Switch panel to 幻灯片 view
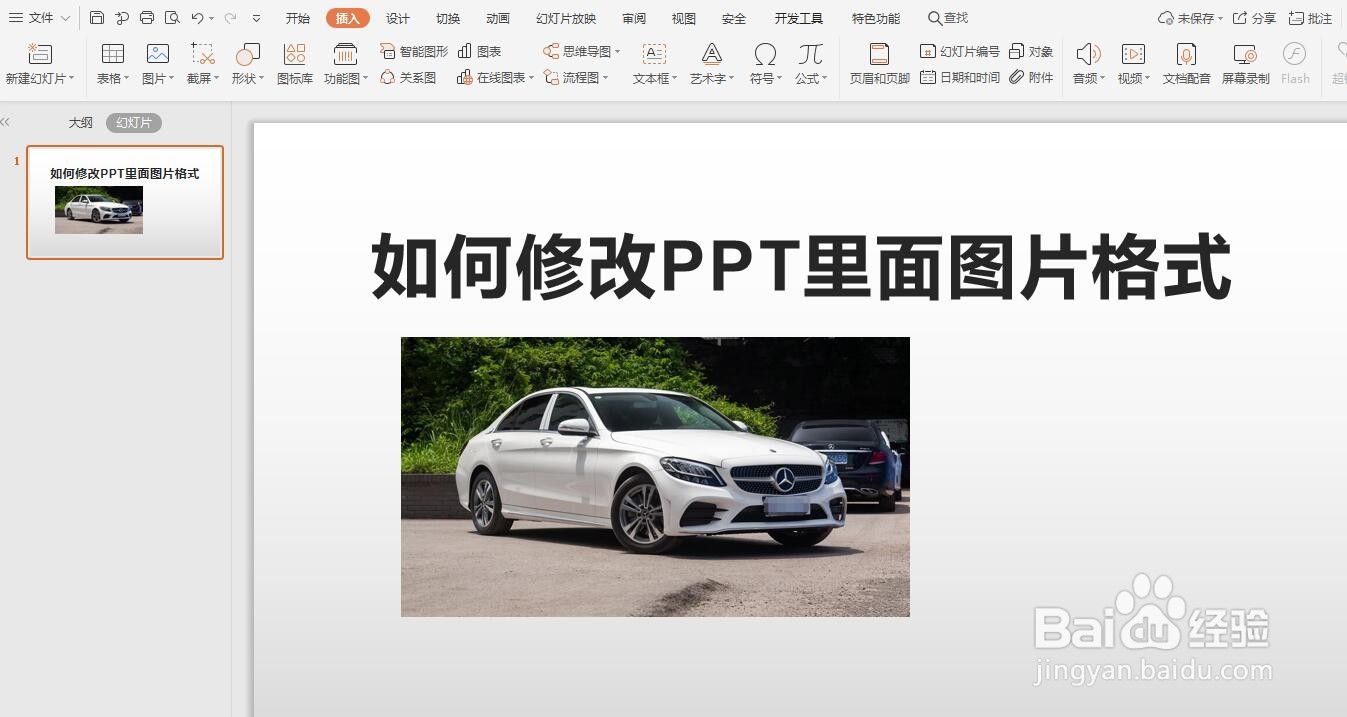 click(134, 122)
